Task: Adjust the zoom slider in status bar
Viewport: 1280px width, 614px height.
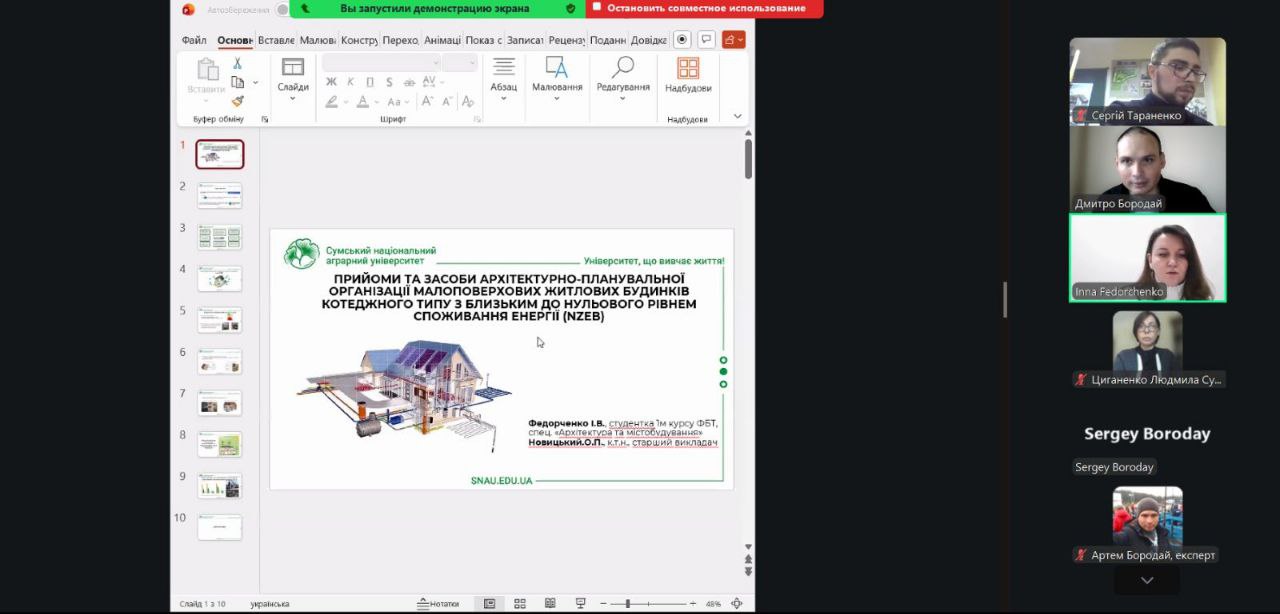Action: tap(627, 604)
